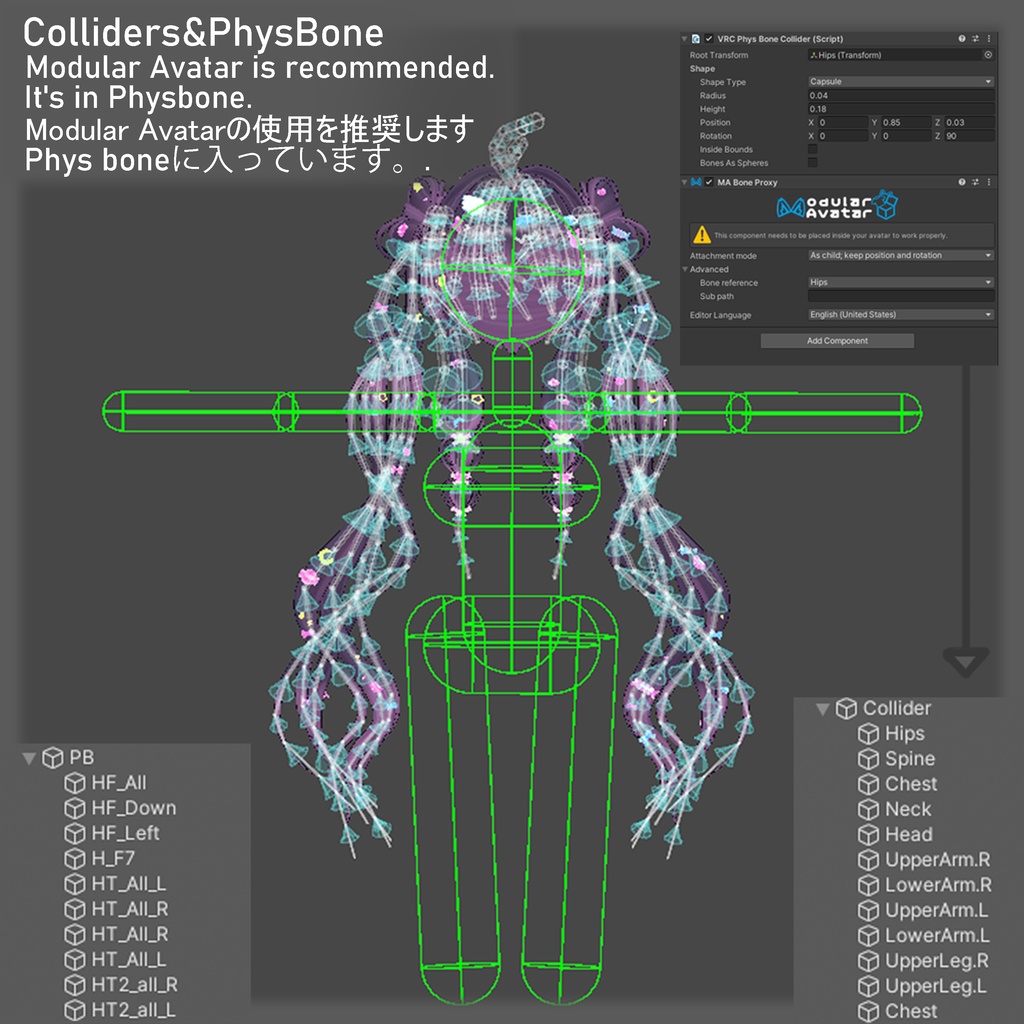Click the Modular Avatar logo
1024x1024 pixels.
point(837,206)
